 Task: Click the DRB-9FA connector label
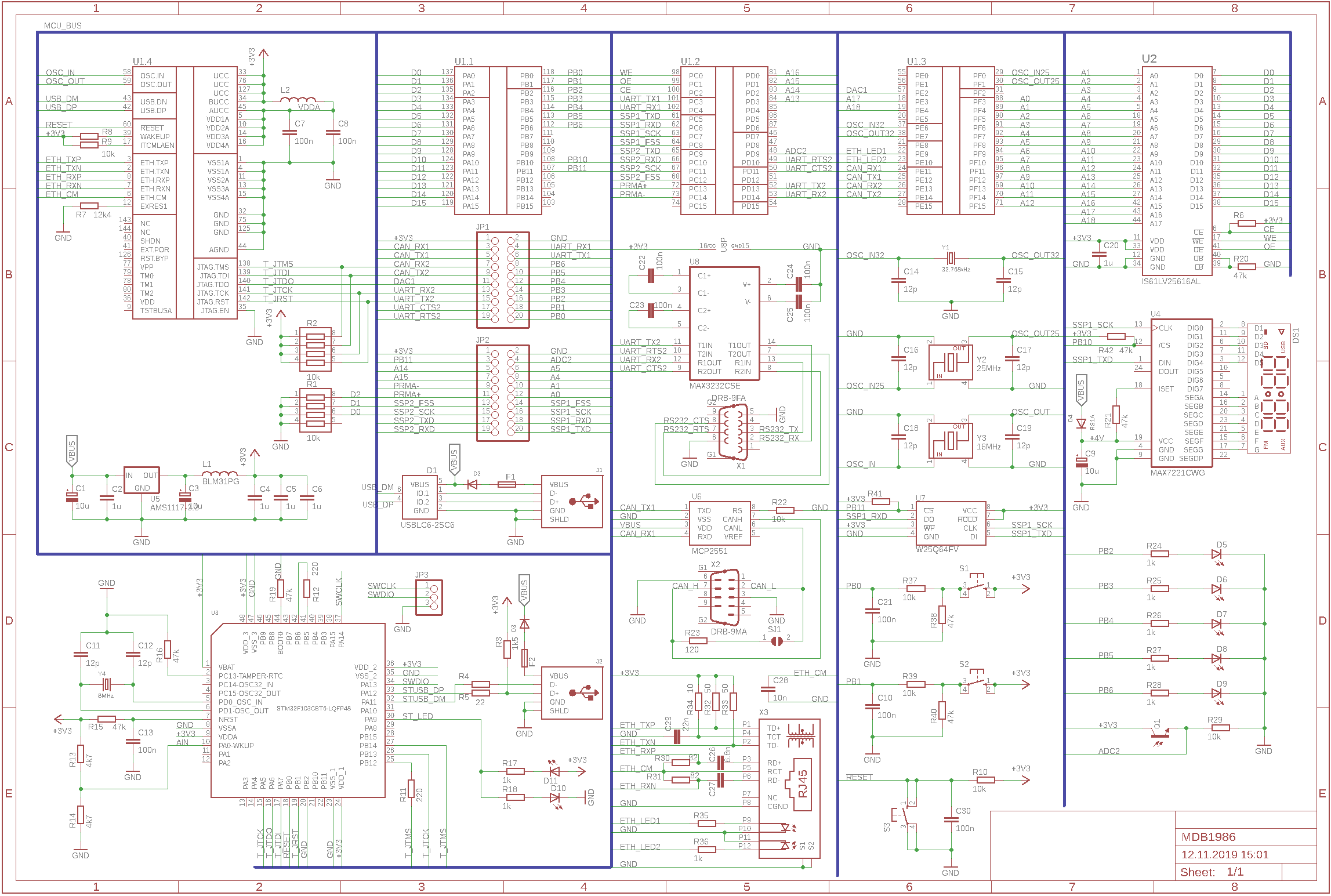729,398
